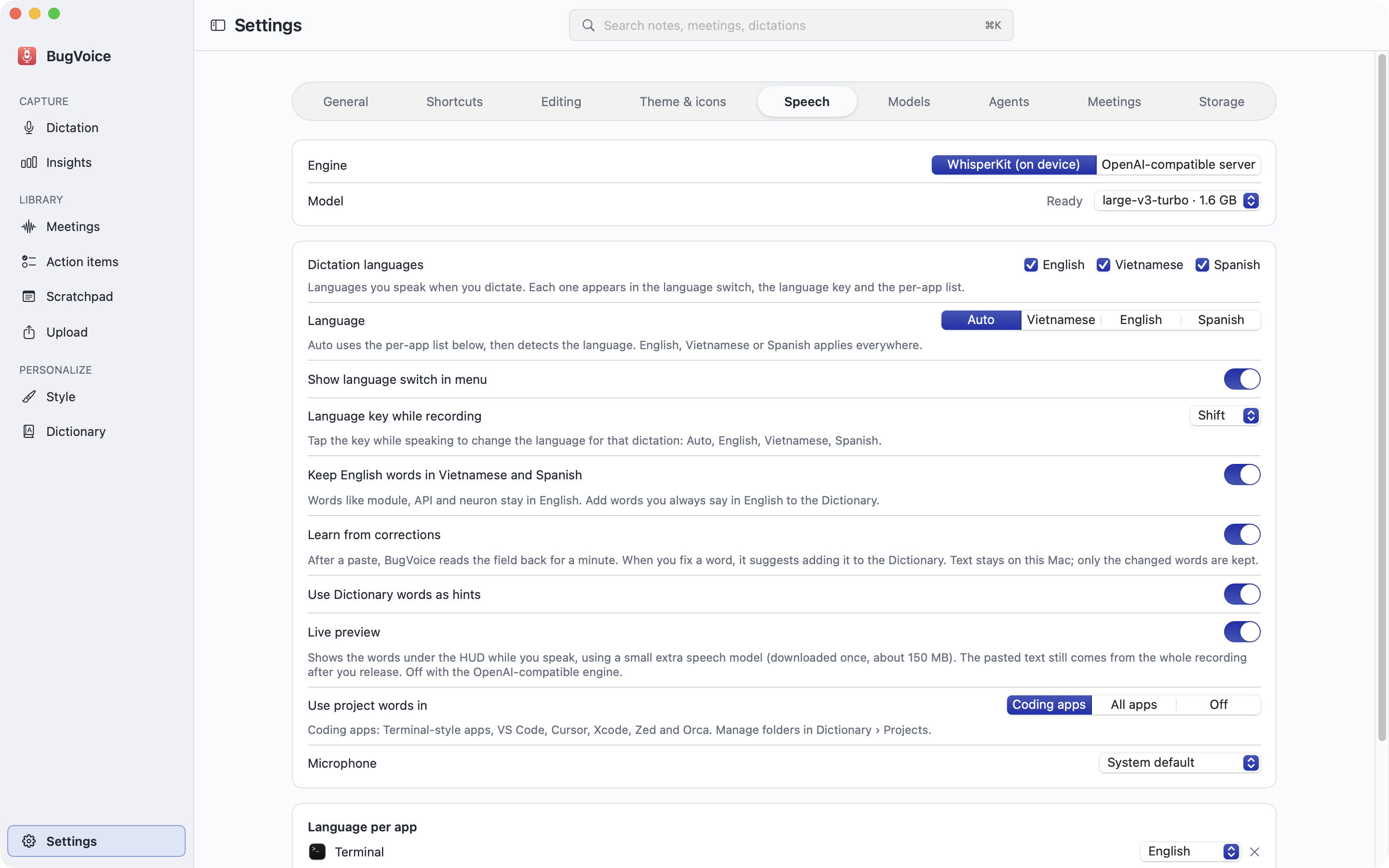This screenshot has height=868, width=1389.
Task: Open Insights in the sidebar
Action: click(x=96, y=163)
